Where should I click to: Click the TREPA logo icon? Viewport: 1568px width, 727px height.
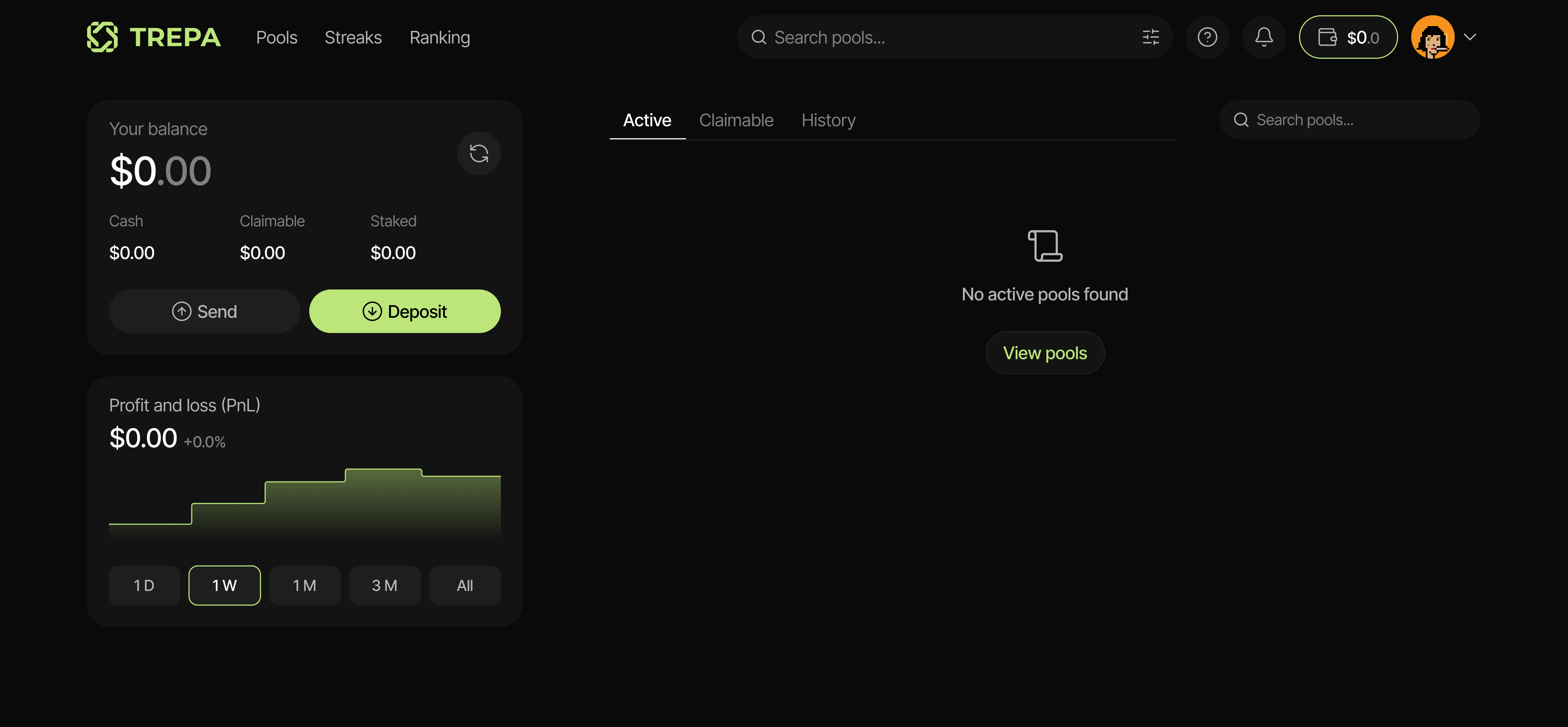(102, 37)
